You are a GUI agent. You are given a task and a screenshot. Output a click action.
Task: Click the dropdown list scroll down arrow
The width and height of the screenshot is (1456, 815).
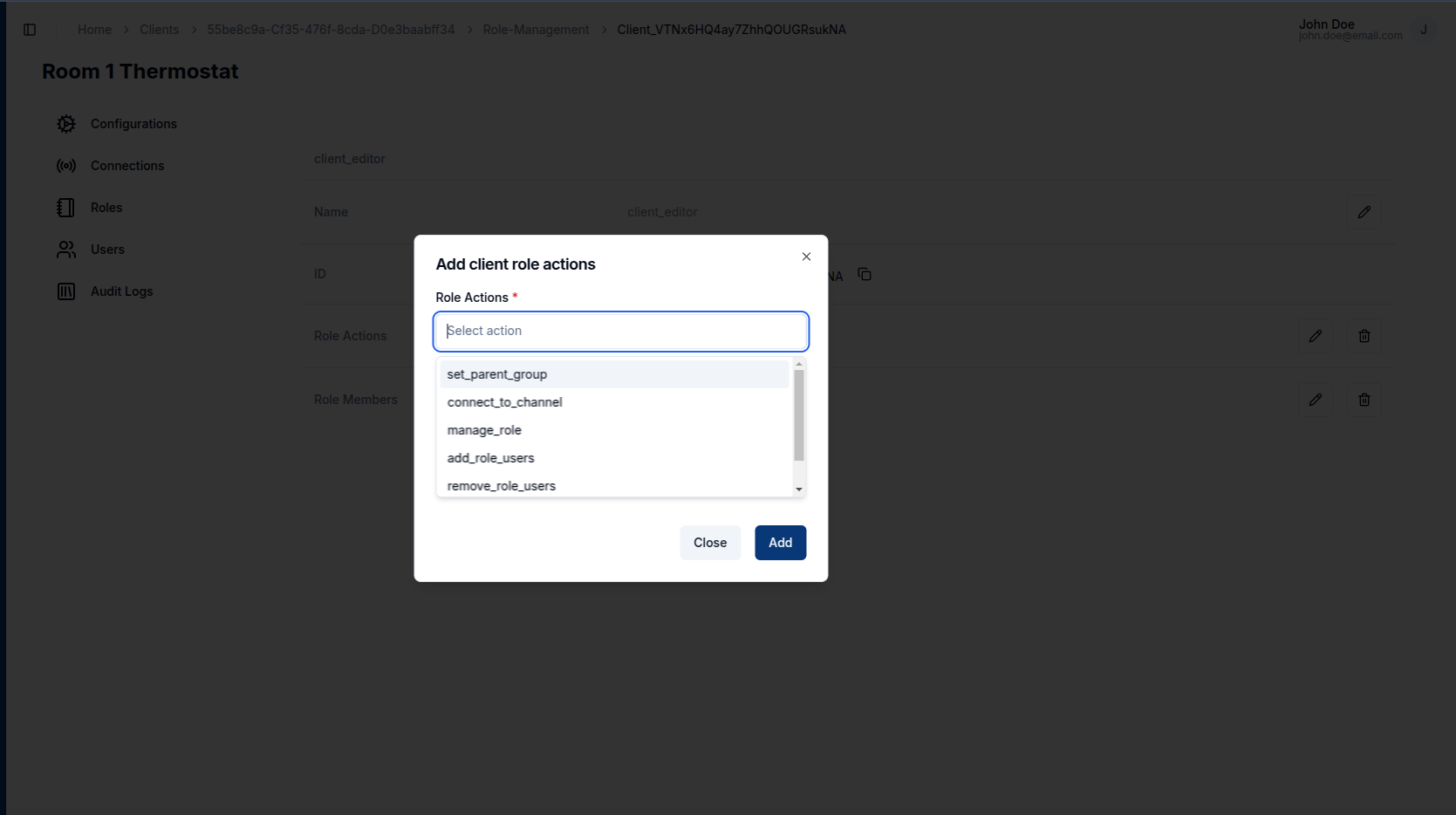[x=799, y=490]
